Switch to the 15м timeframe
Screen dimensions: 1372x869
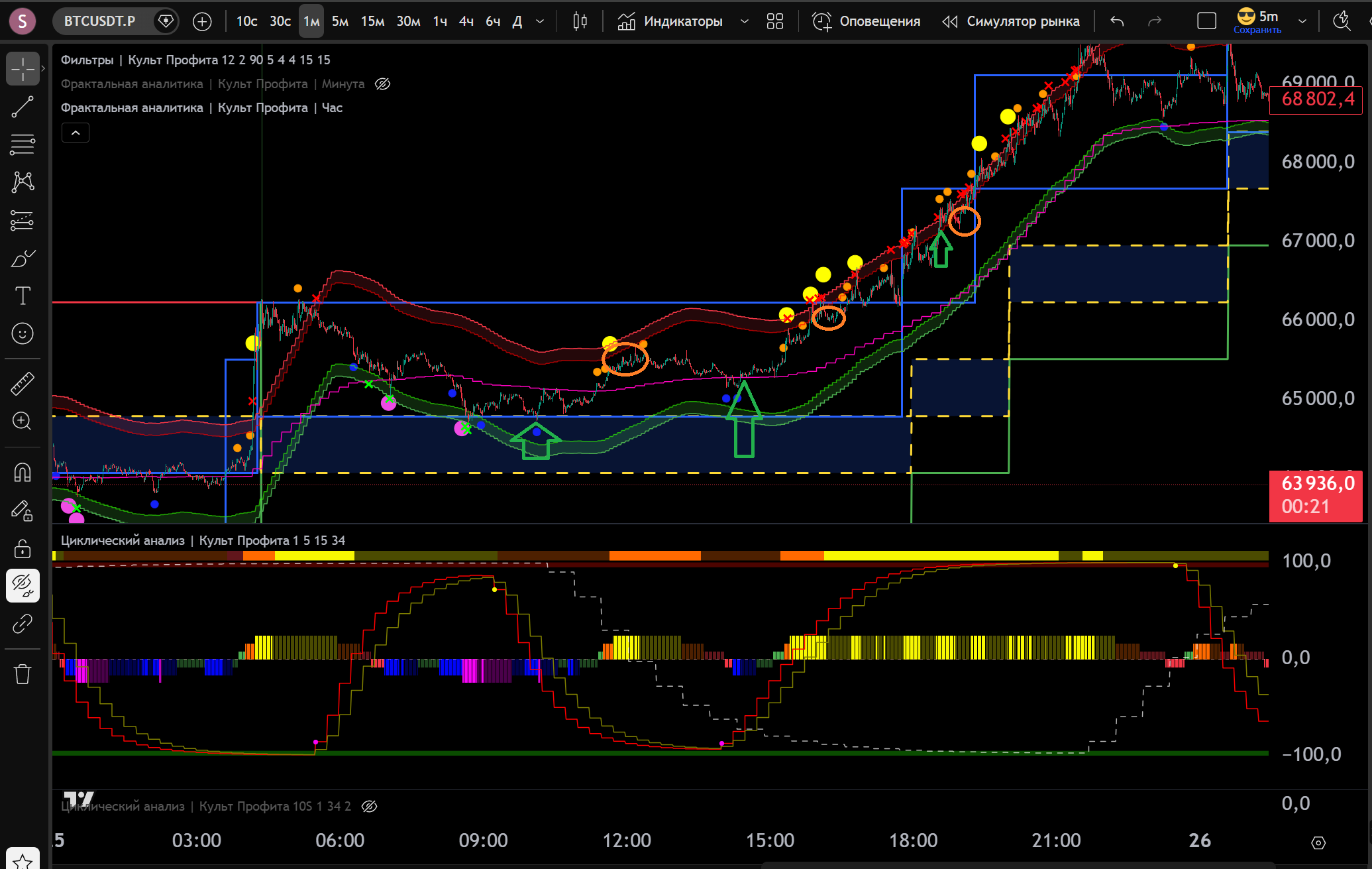(x=372, y=21)
